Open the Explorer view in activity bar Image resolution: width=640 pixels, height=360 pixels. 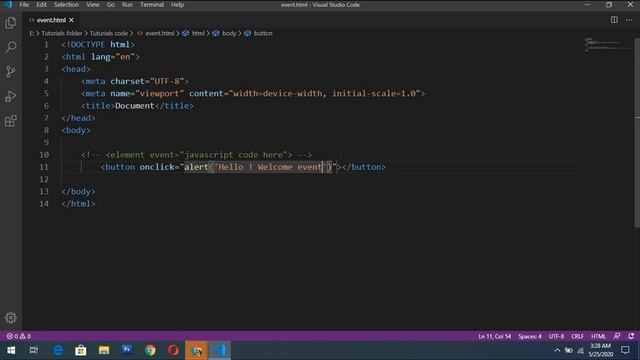click(11, 22)
